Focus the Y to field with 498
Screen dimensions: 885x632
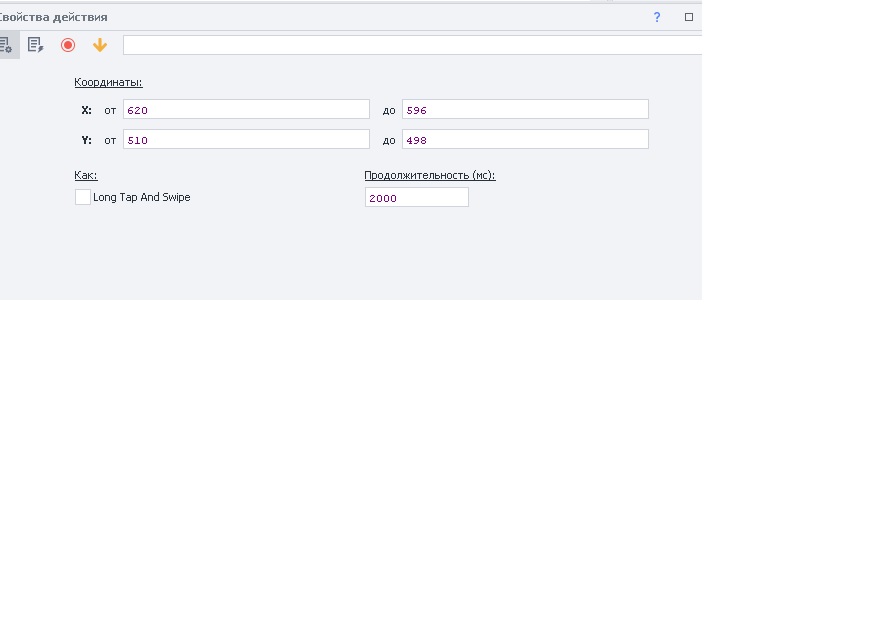(525, 139)
